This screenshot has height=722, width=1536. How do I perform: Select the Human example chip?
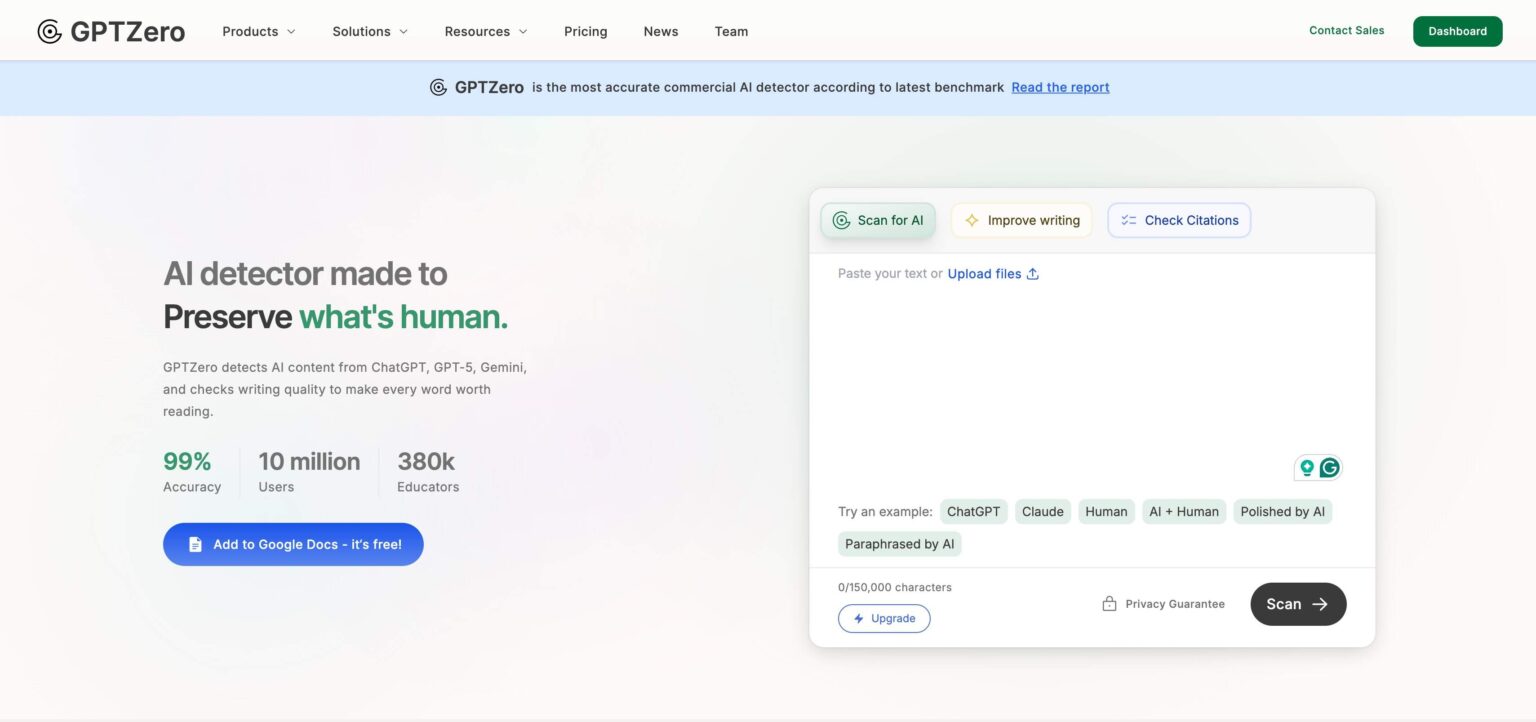(1106, 511)
